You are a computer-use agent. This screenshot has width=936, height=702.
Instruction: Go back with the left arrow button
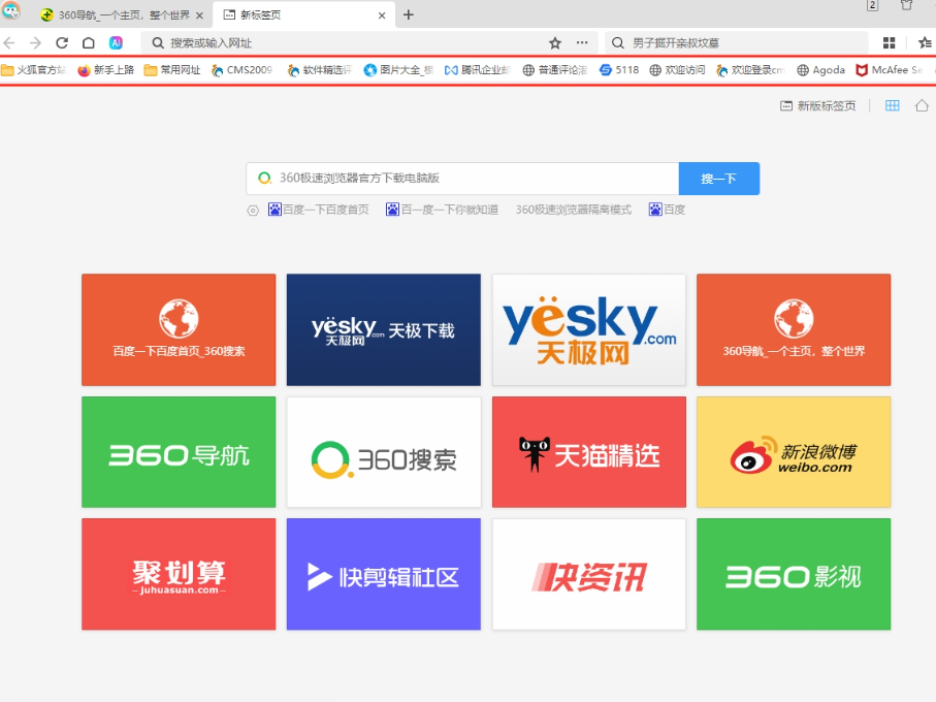(x=9, y=43)
